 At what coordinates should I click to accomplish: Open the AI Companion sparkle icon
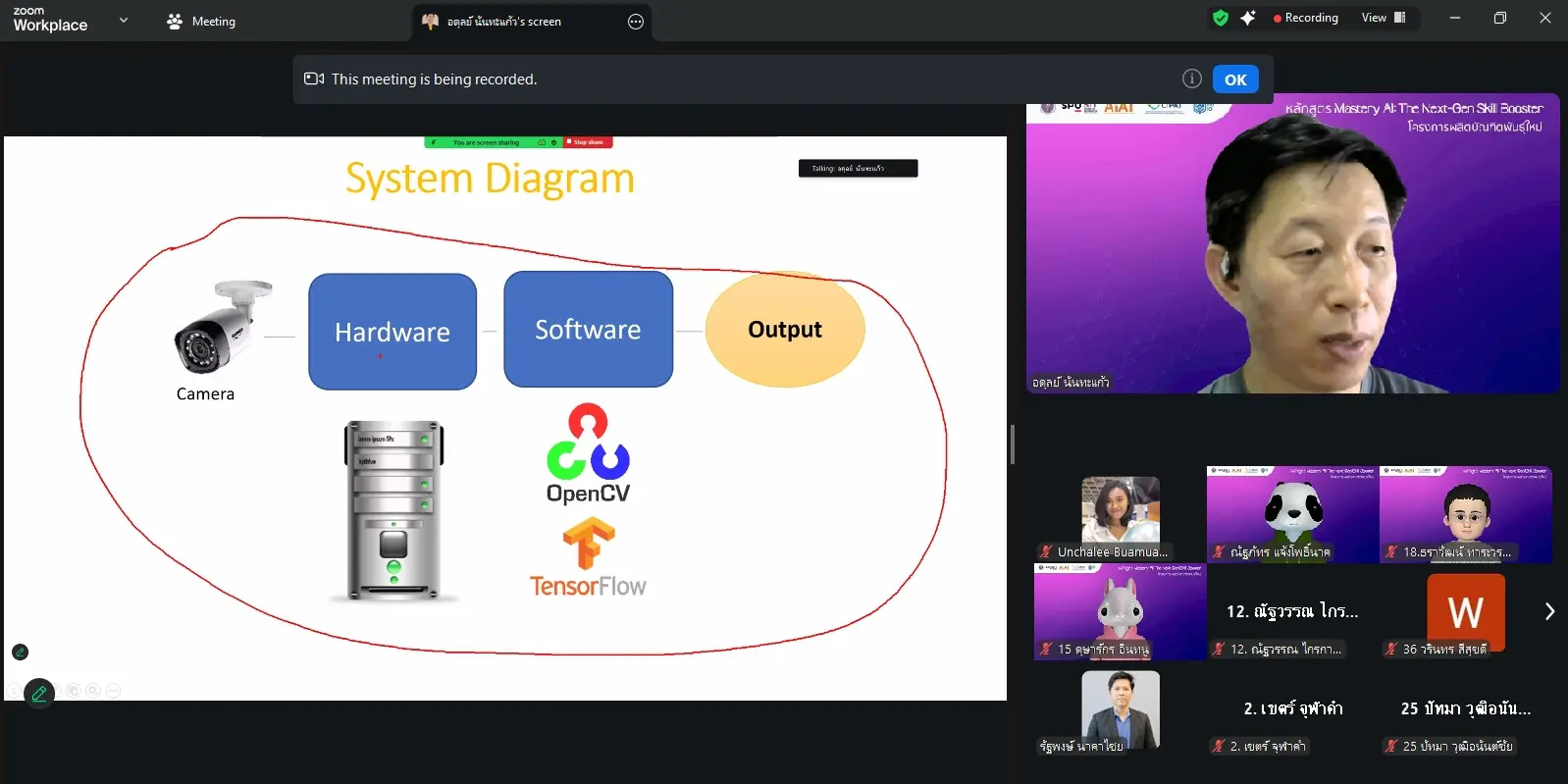pos(1248,18)
